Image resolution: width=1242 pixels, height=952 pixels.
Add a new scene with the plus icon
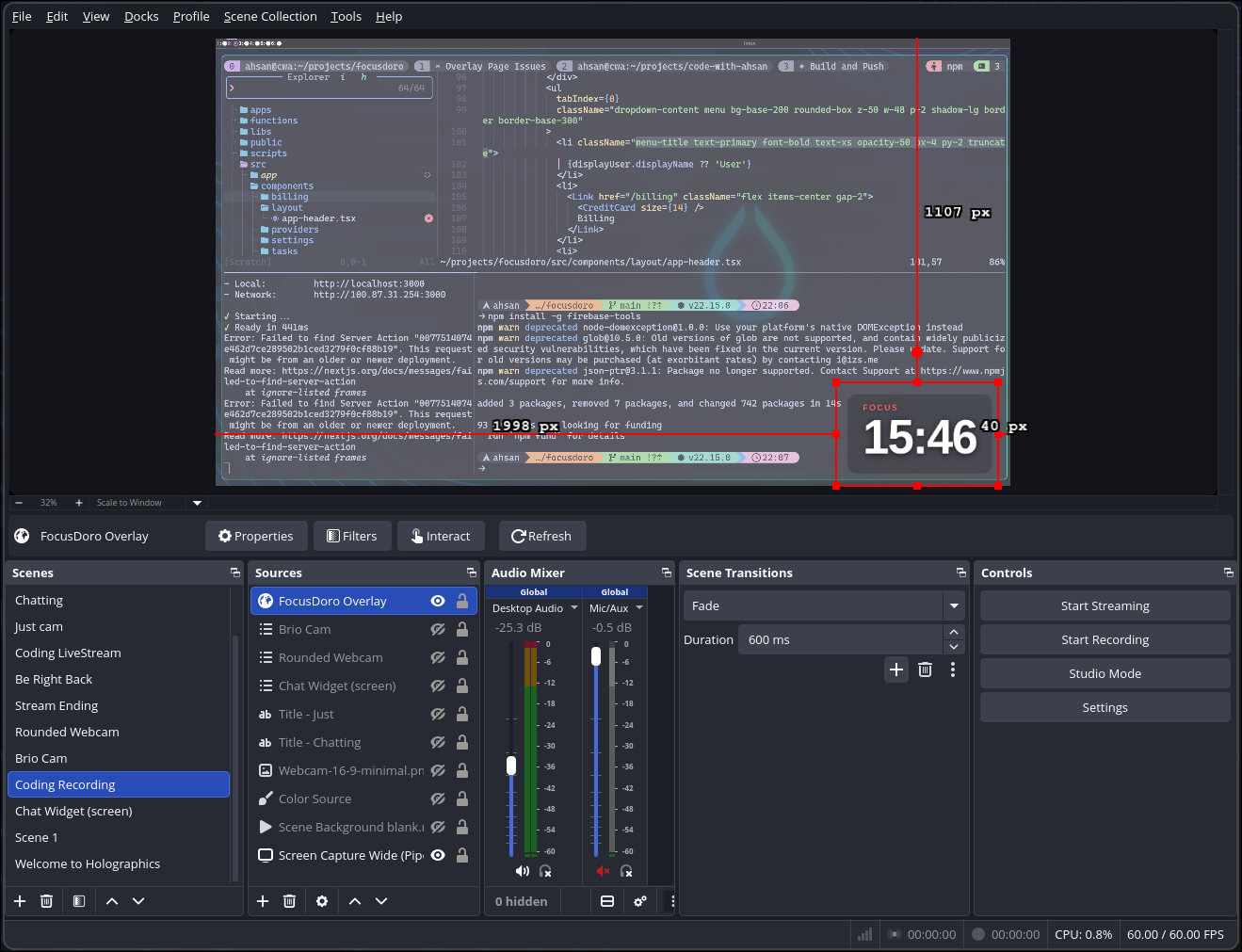19,901
